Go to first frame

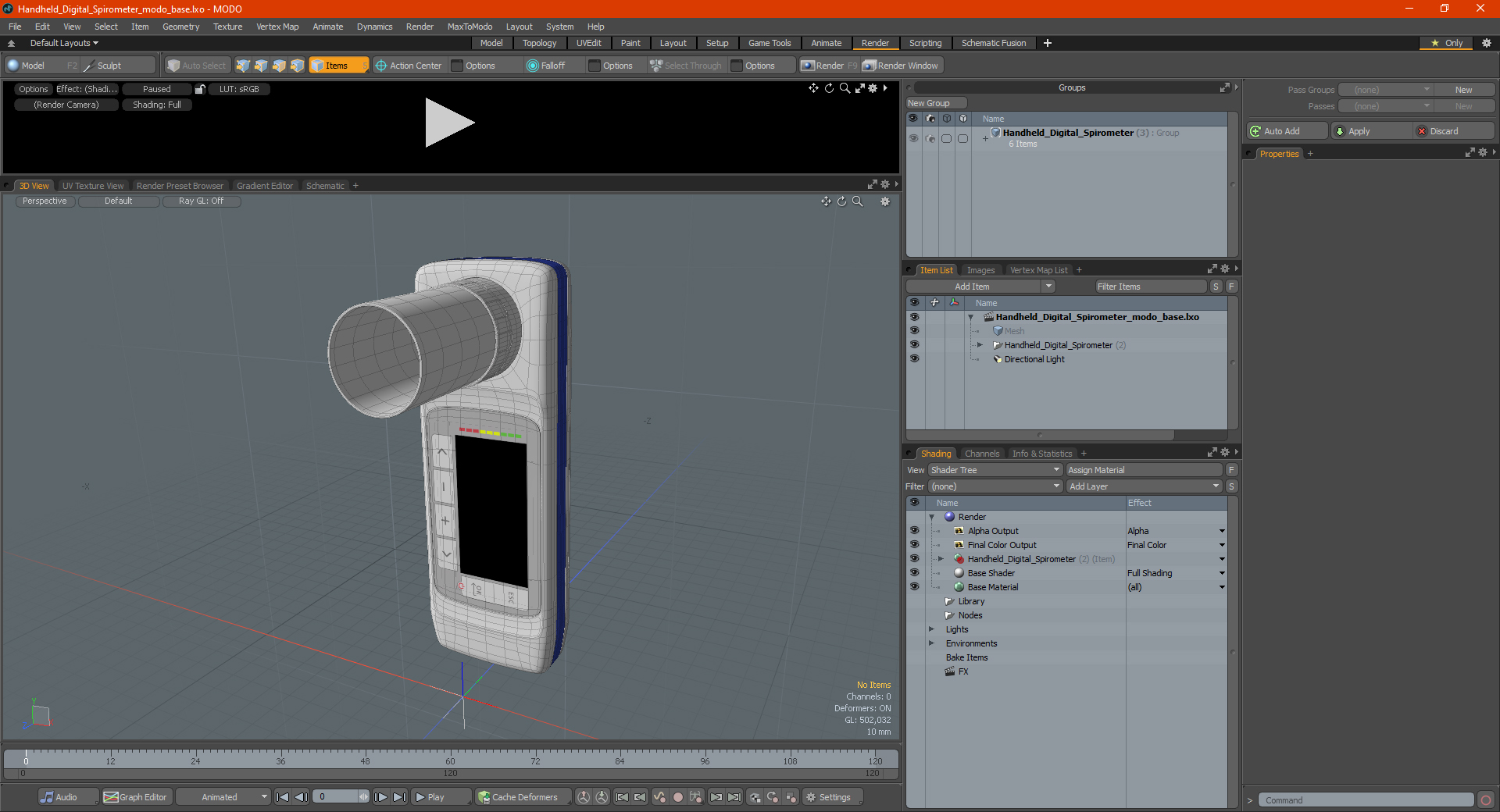tap(283, 797)
